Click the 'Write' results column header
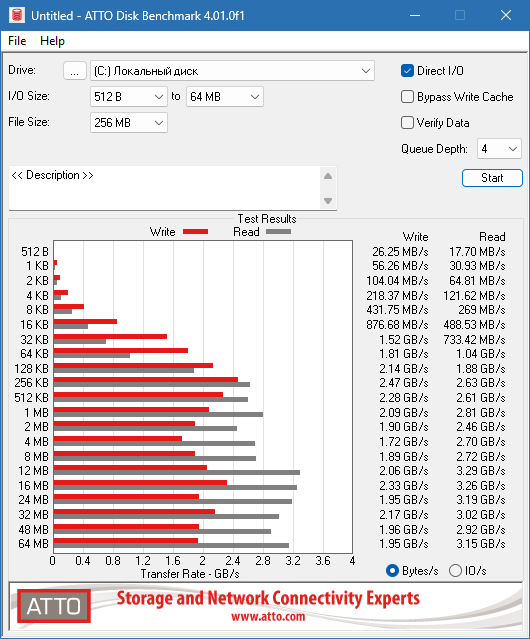 click(416, 237)
